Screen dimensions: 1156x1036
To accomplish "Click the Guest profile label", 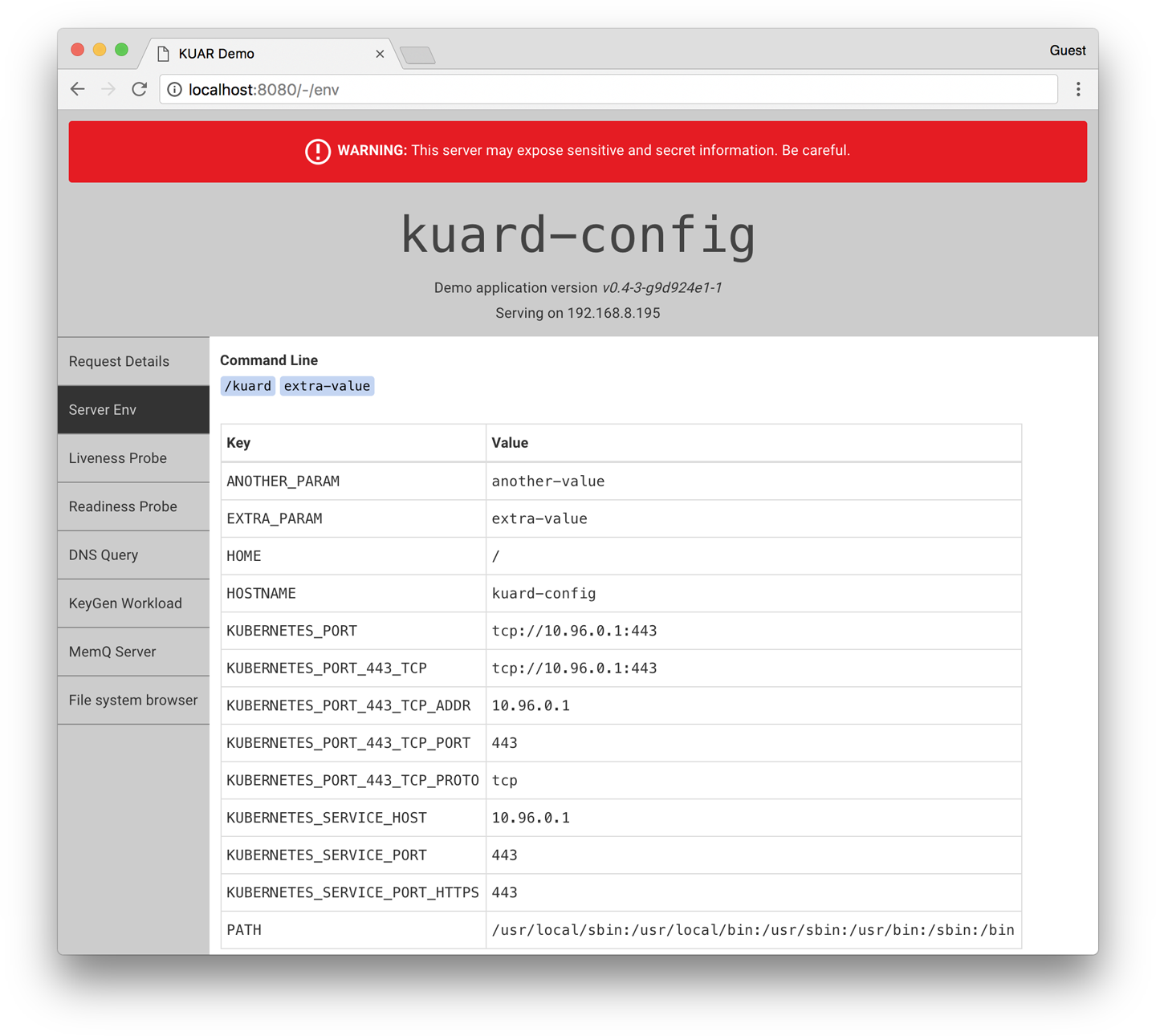I will coord(1067,50).
